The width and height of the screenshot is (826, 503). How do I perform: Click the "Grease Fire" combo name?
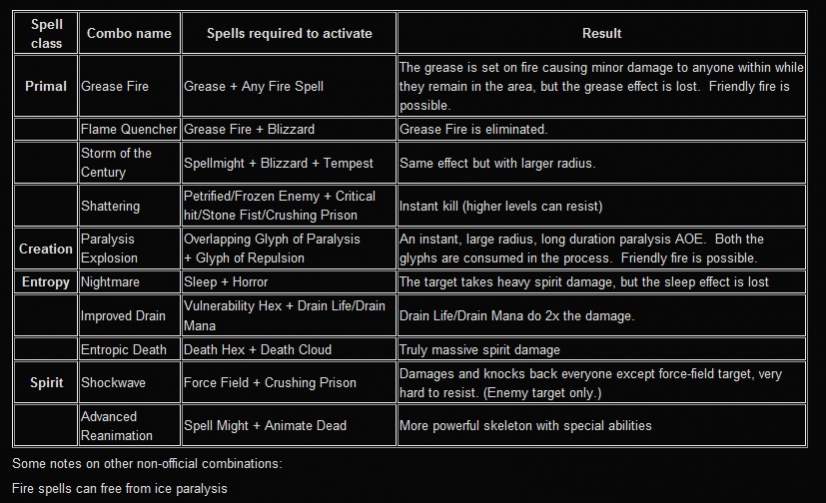(x=115, y=86)
